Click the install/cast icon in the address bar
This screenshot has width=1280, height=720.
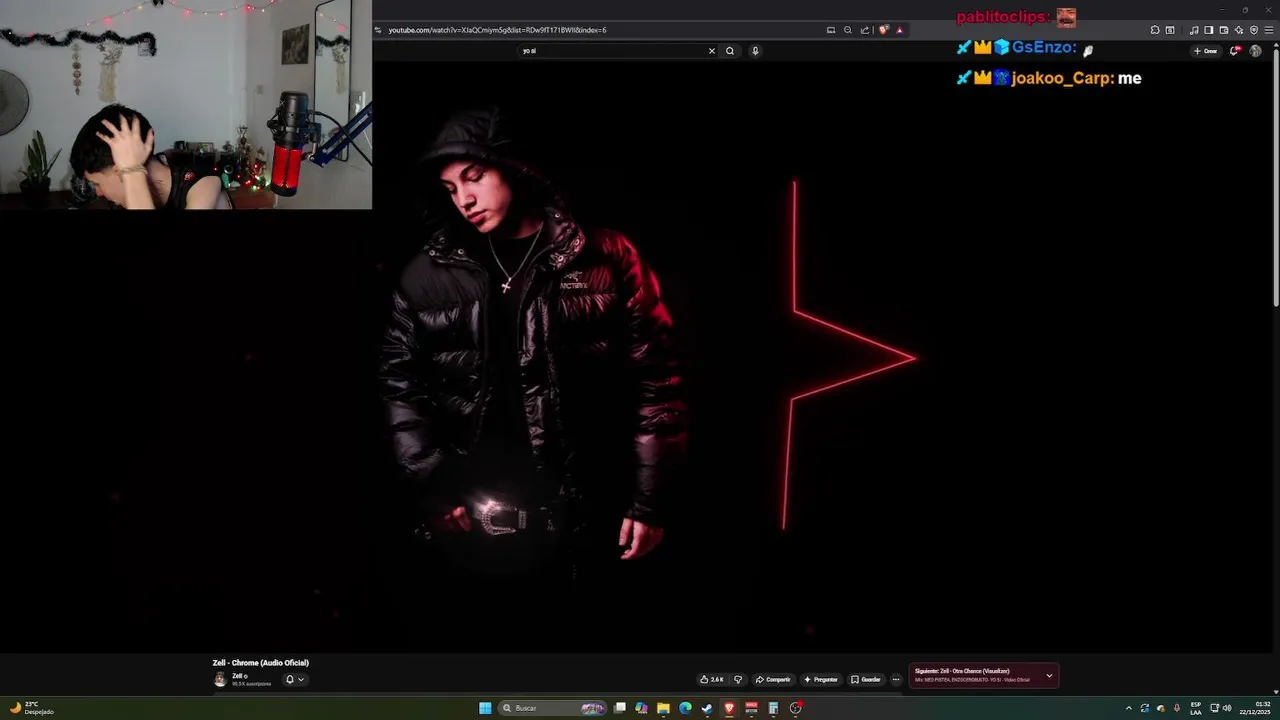(831, 30)
